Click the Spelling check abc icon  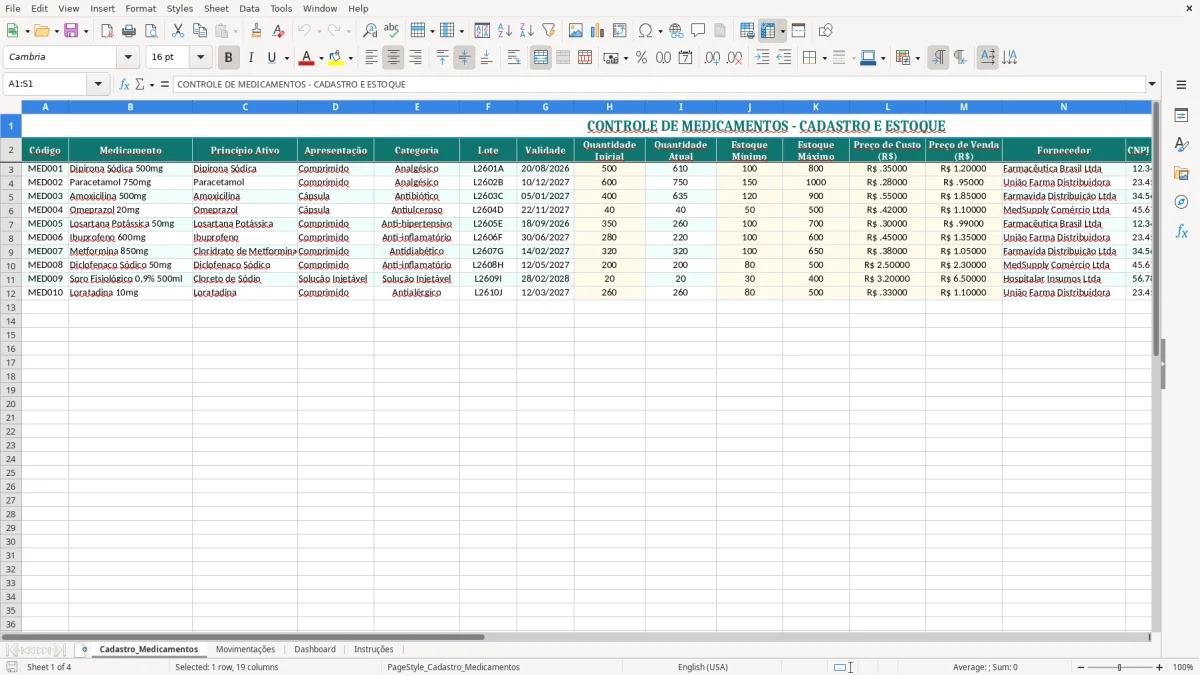click(391, 31)
